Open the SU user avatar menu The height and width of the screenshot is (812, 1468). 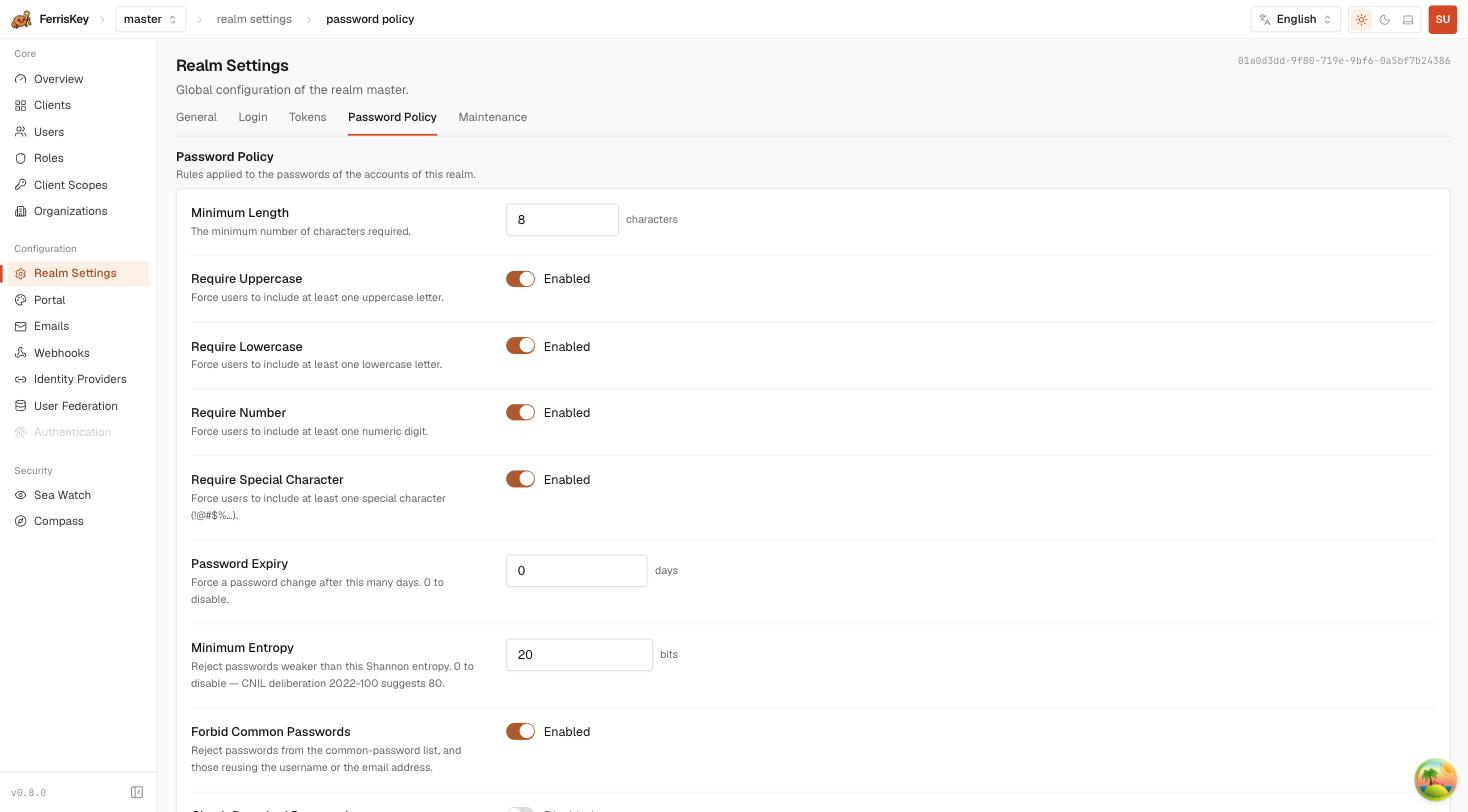click(x=1442, y=19)
